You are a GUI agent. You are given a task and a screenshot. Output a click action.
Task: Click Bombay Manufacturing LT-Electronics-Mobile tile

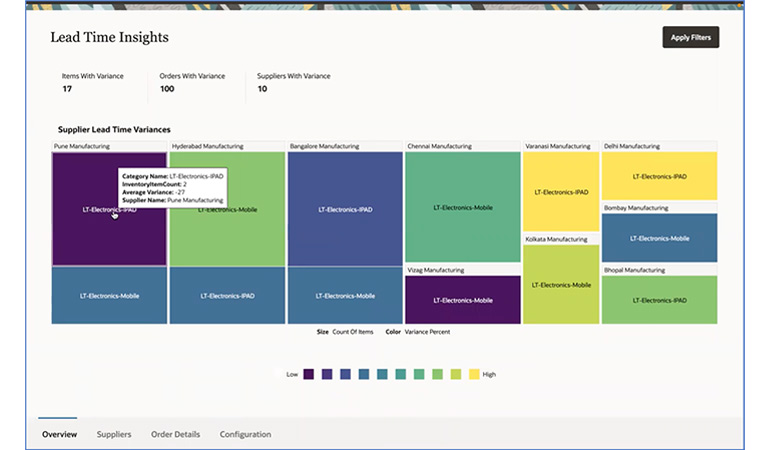pos(659,238)
